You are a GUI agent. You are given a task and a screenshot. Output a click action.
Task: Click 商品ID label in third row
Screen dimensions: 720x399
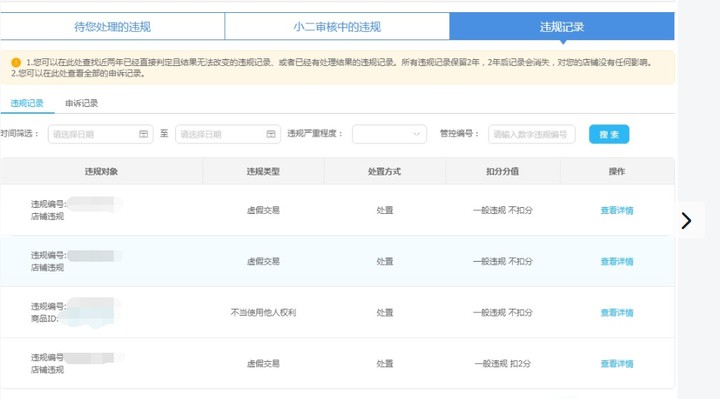coord(45,319)
